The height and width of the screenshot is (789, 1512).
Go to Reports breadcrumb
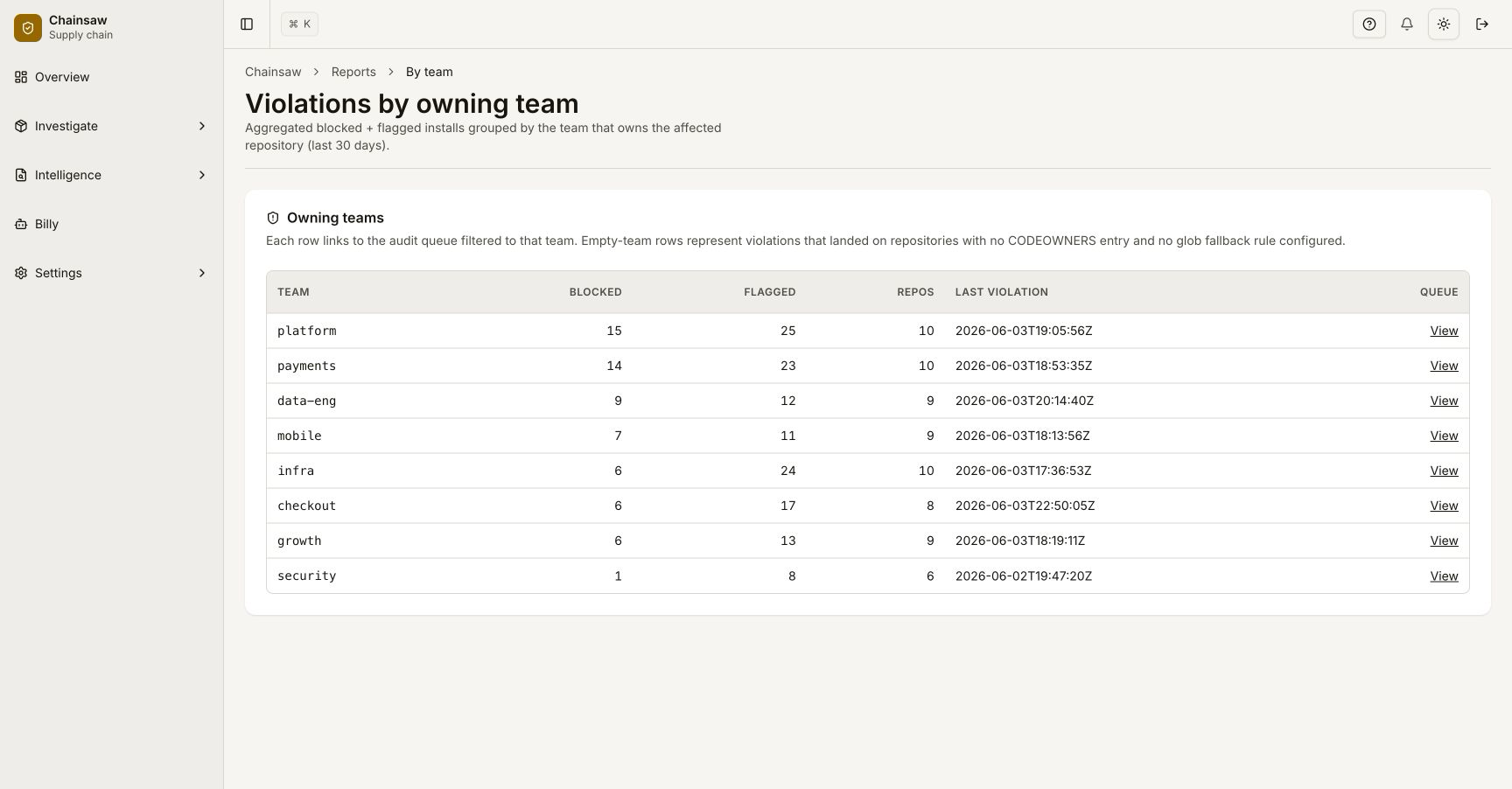(353, 72)
